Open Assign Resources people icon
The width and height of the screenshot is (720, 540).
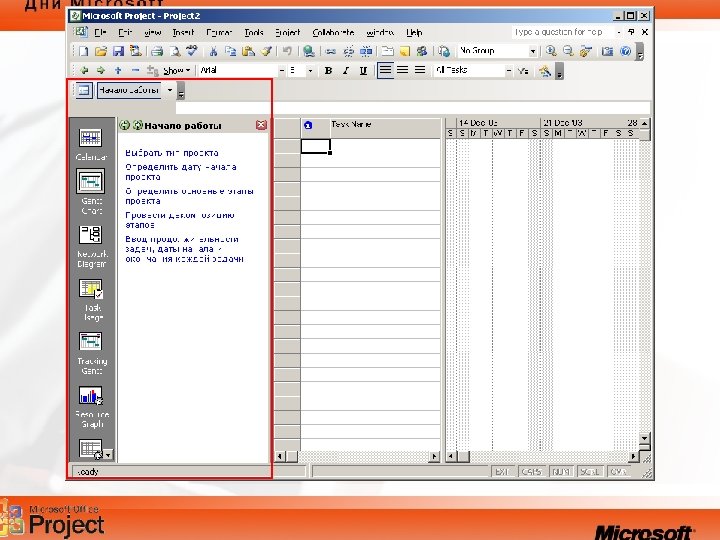(x=422, y=51)
